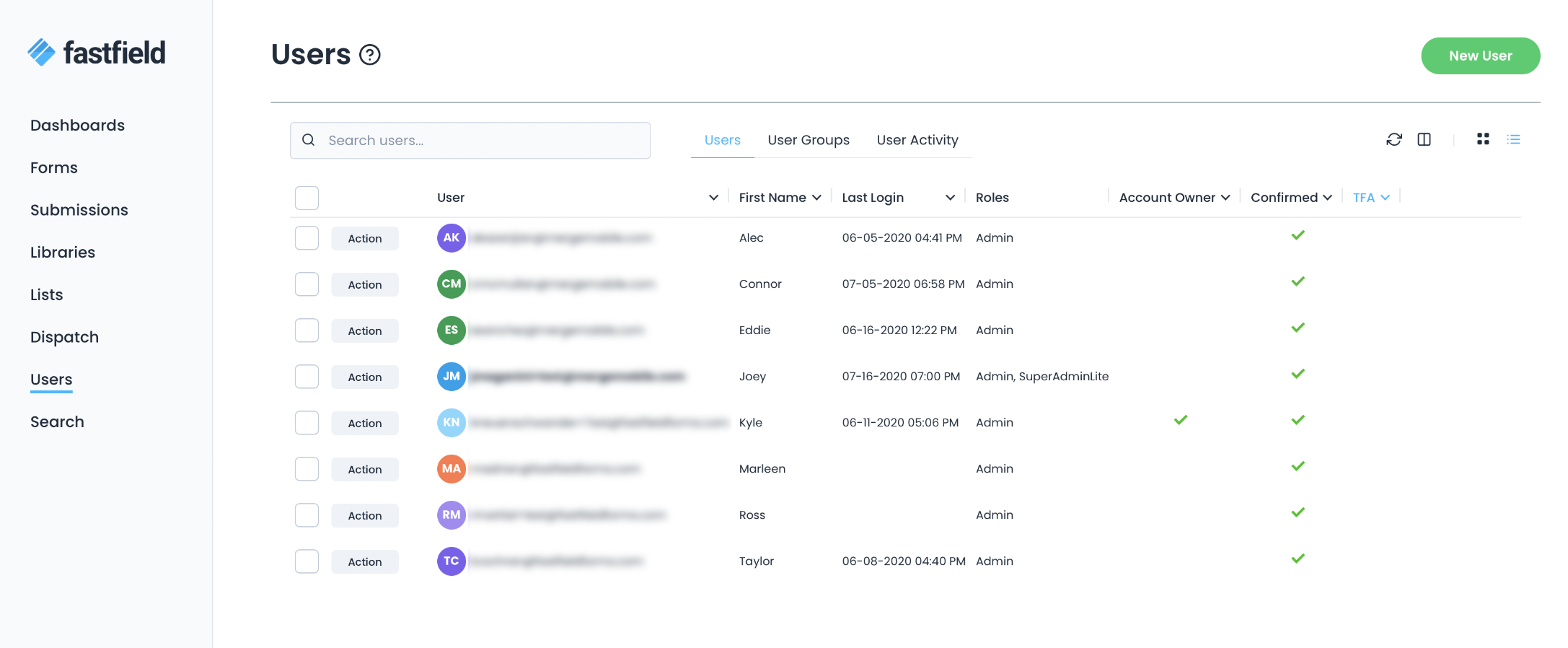Switch to grid view layout
Viewport: 1568px width, 648px height.
point(1483,139)
